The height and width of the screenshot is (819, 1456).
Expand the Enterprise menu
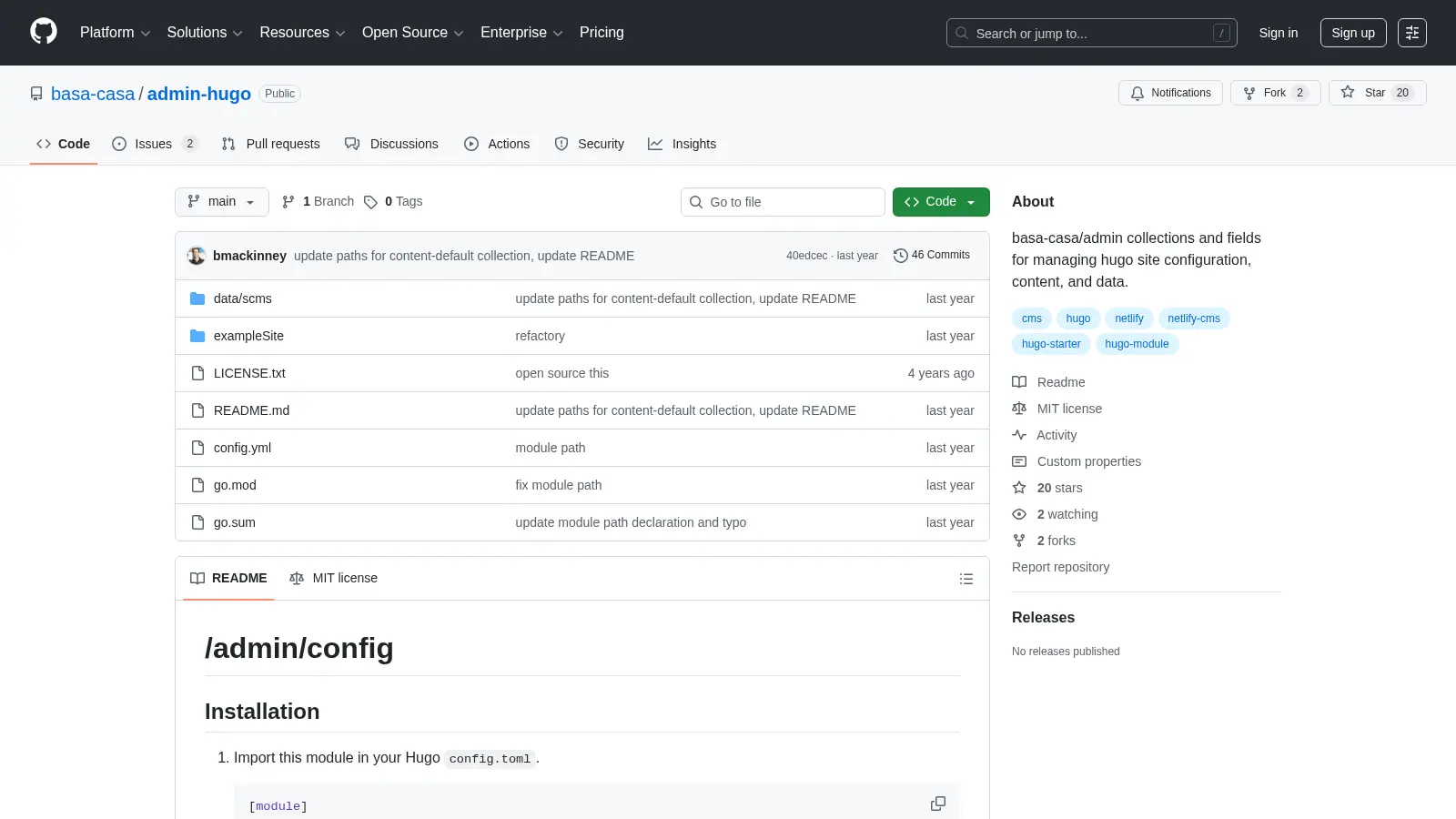[x=521, y=33]
